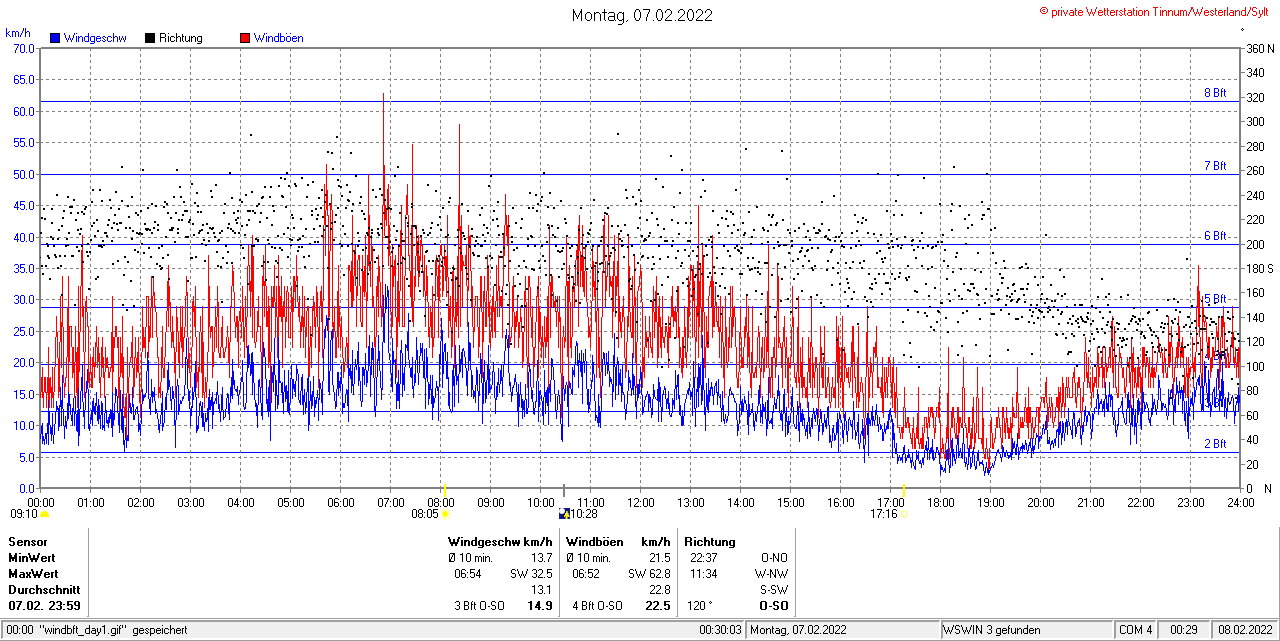Click the chart title 'Montag, 07.02.2022'
Image resolution: width=1280 pixels, height=641 pixels.
tap(642, 15)
